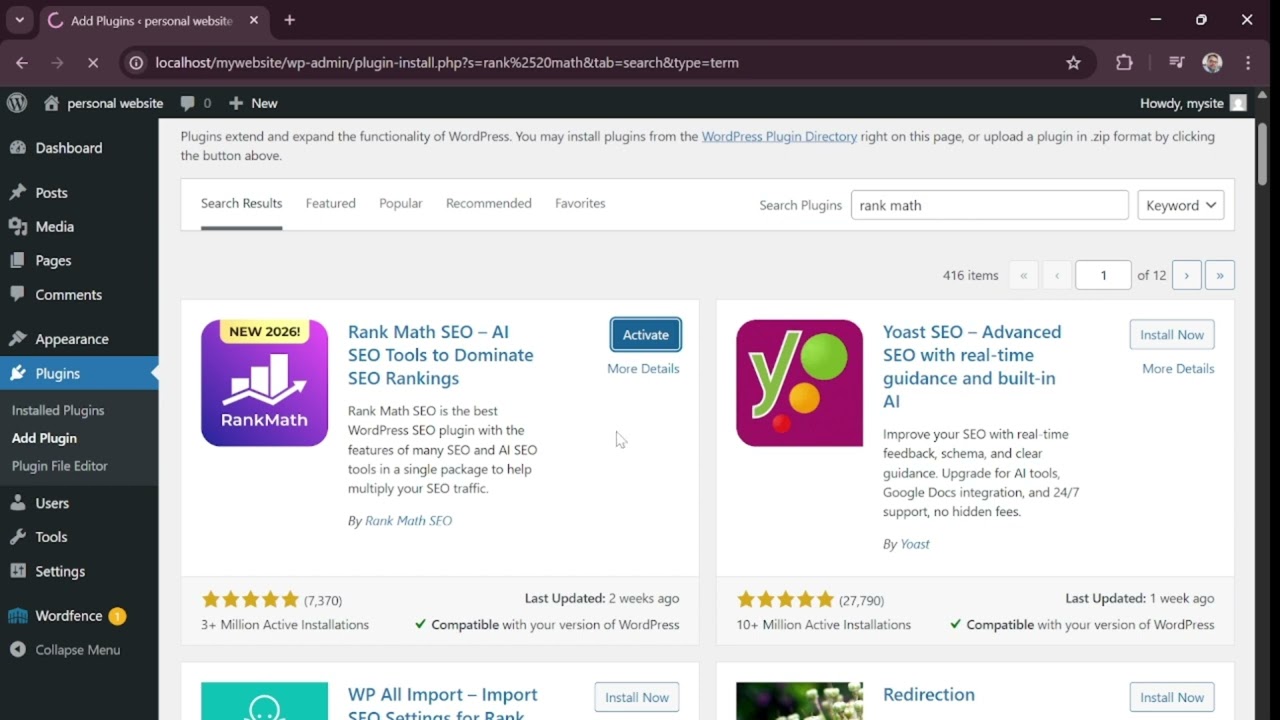The height and width of the screenshot is (720, 1280).
Task: Open the WordPress logo menu
Action: coord(17,103)
